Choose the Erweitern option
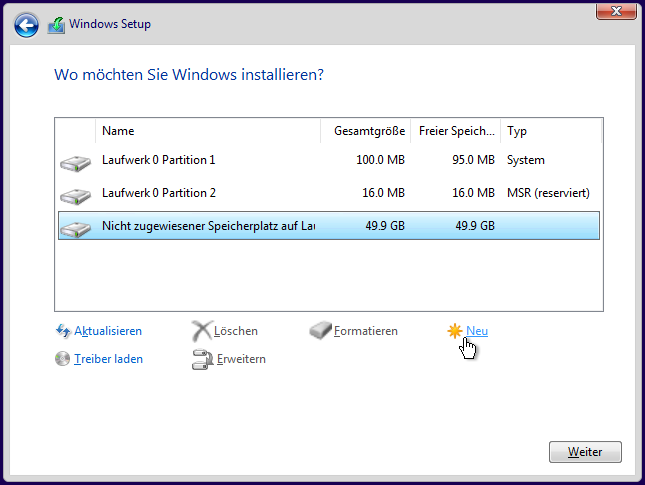 click(241, 359)
